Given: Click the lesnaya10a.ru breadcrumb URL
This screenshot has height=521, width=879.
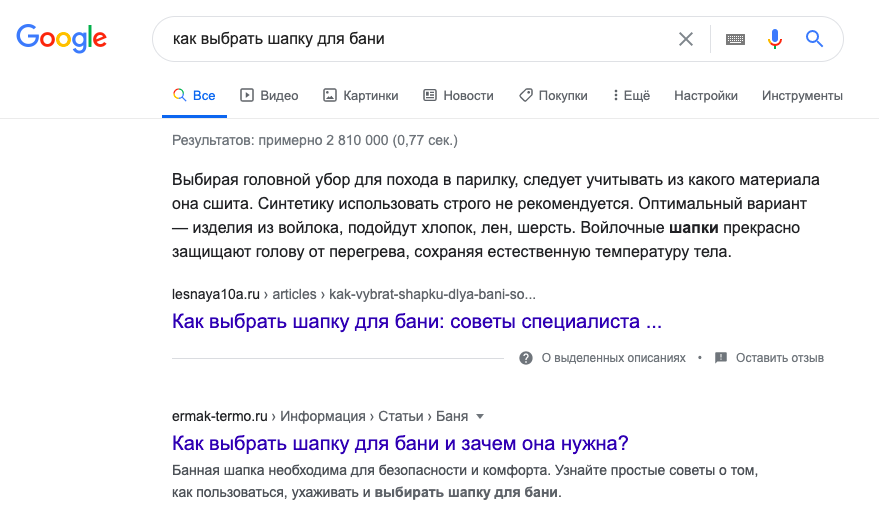Looking at the screenshot, I should (x=354, y=294).
